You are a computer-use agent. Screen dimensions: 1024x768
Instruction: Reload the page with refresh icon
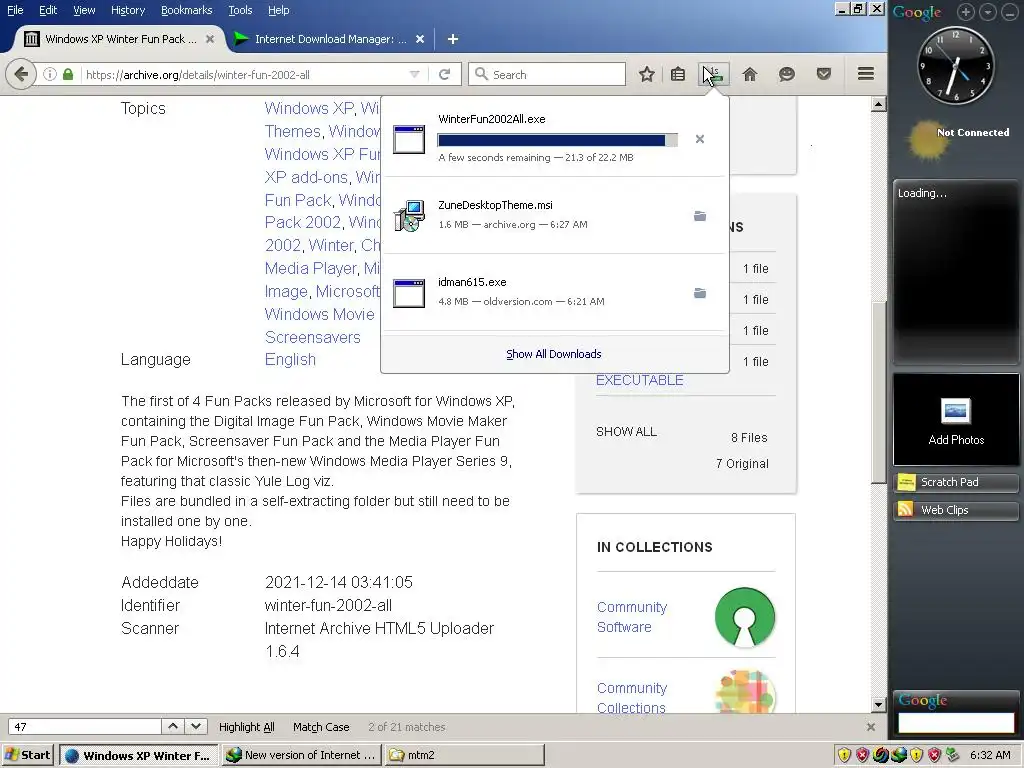coord(445,74)
